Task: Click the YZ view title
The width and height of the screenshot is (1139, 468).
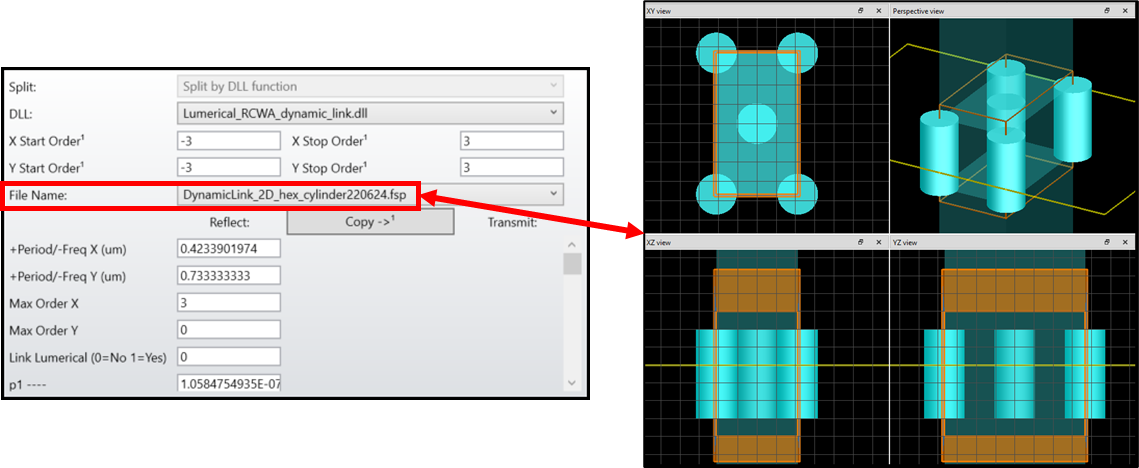Action: [906, 242]
